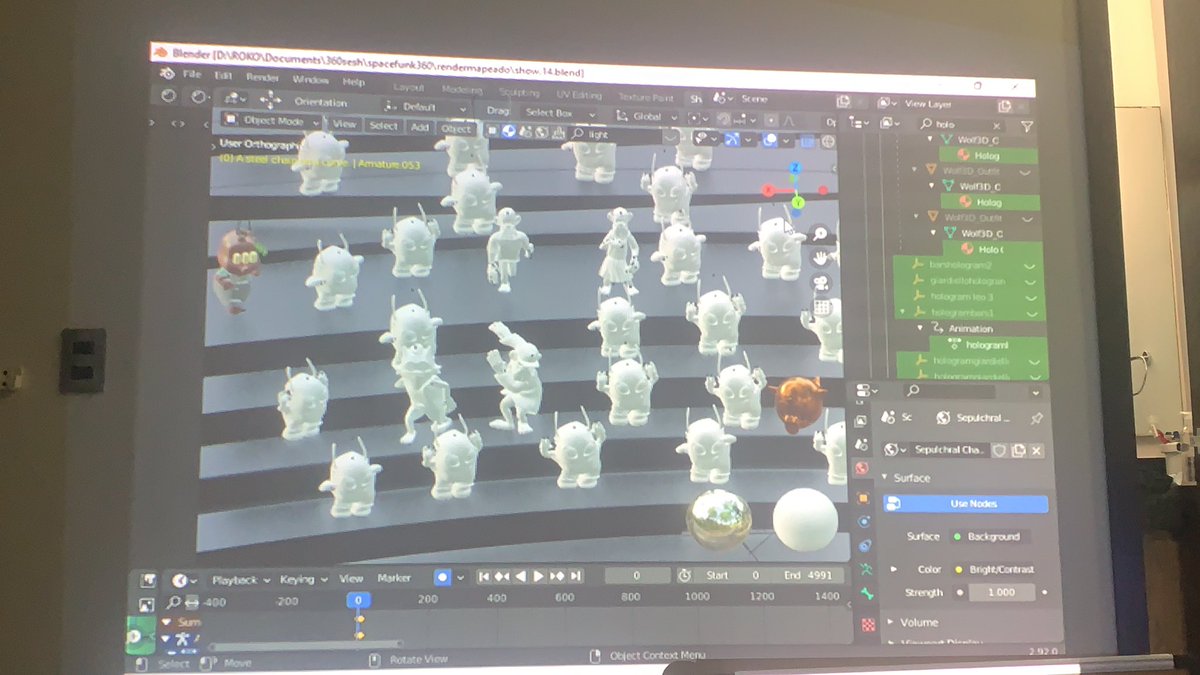Switch to the UV Editing workspace tab
The height and width of the screenshot is (675, 1200).
(x=579, y=95)
